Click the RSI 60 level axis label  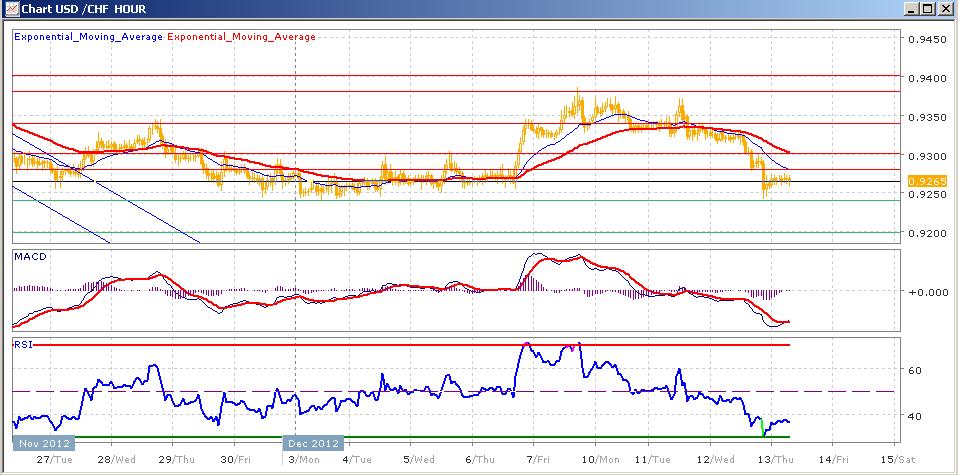tap(914, 370)
